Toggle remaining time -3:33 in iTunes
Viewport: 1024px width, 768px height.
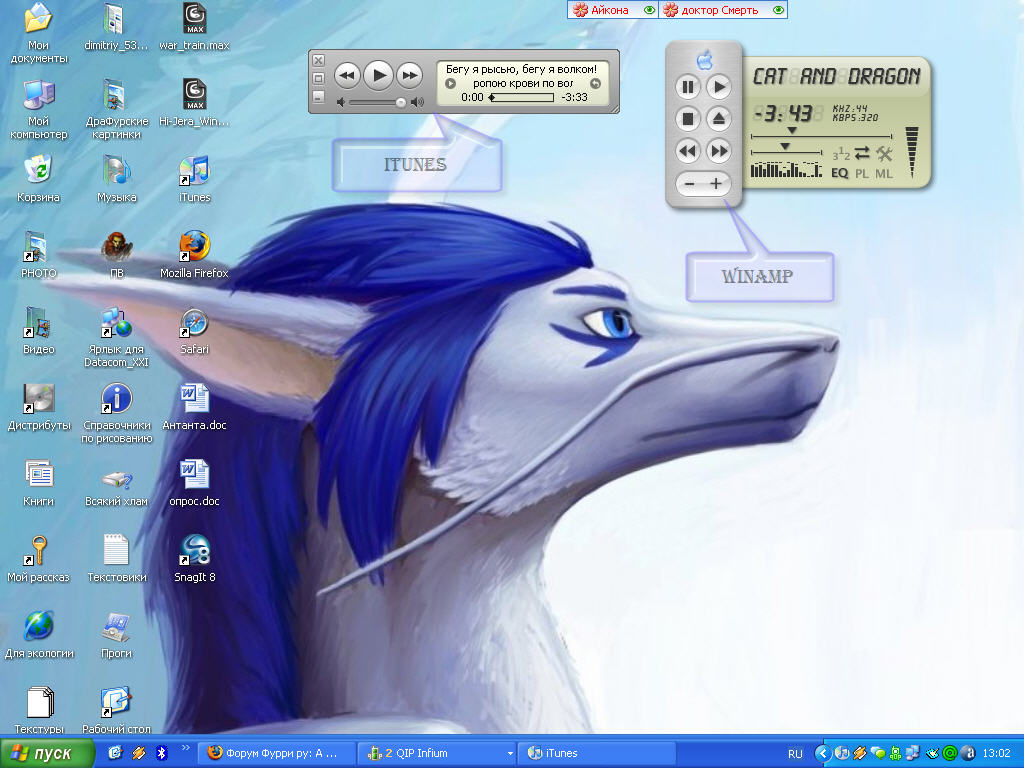pyautogui.click(x=575, y=97)
